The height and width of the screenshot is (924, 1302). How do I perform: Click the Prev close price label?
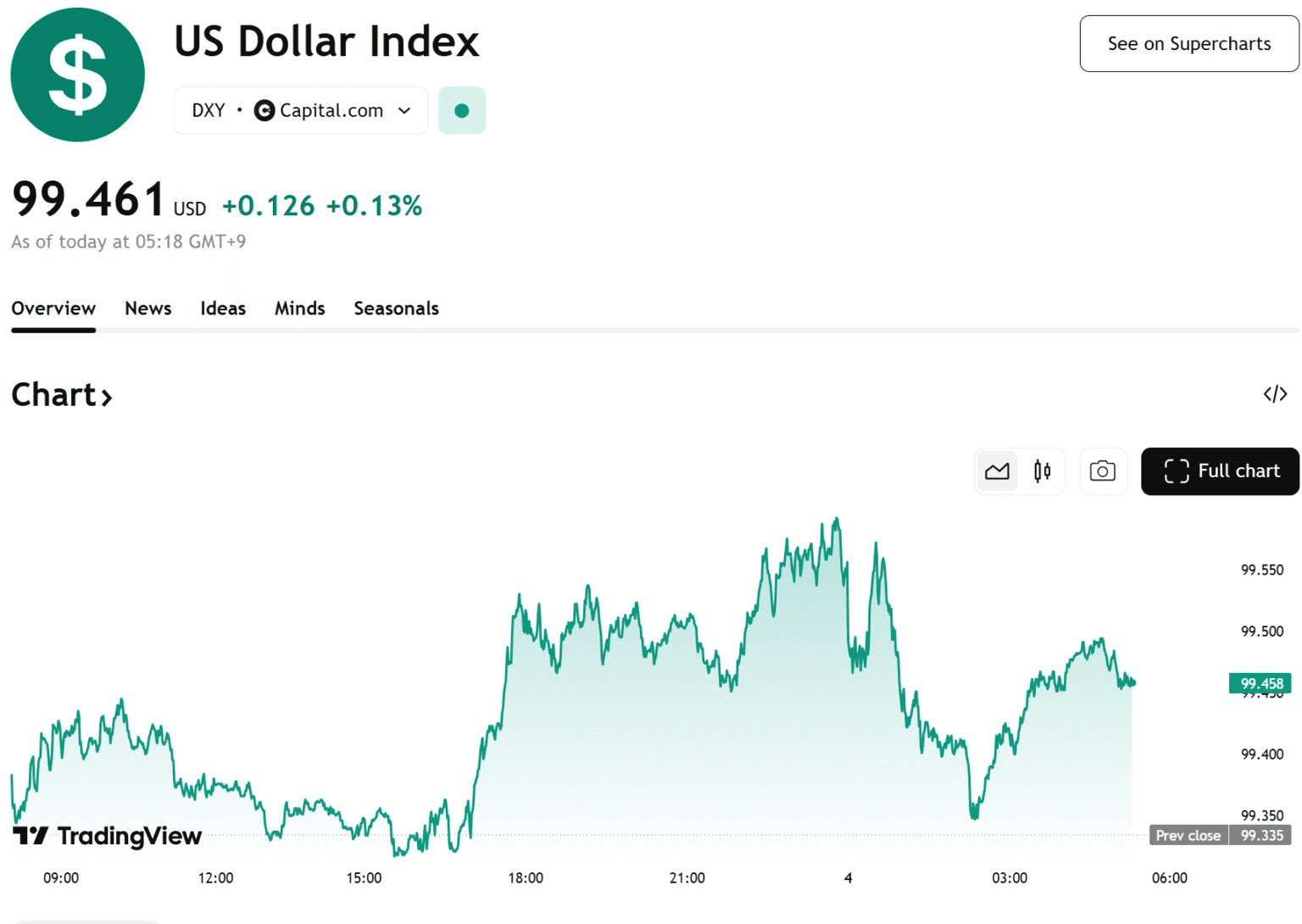pyautogui.click(x=1188, y=836)
